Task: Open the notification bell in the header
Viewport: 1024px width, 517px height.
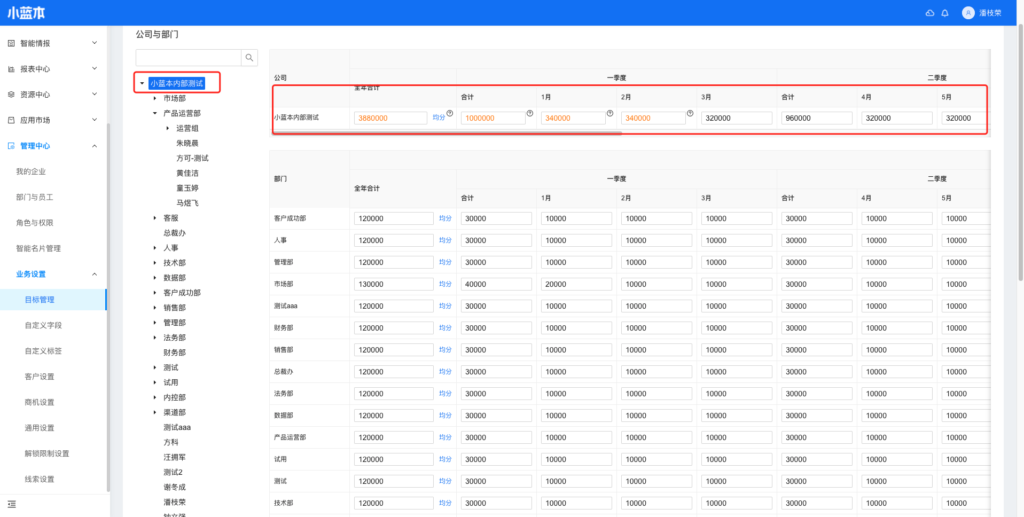Action: pyautogui.click(x=944, y=13)
